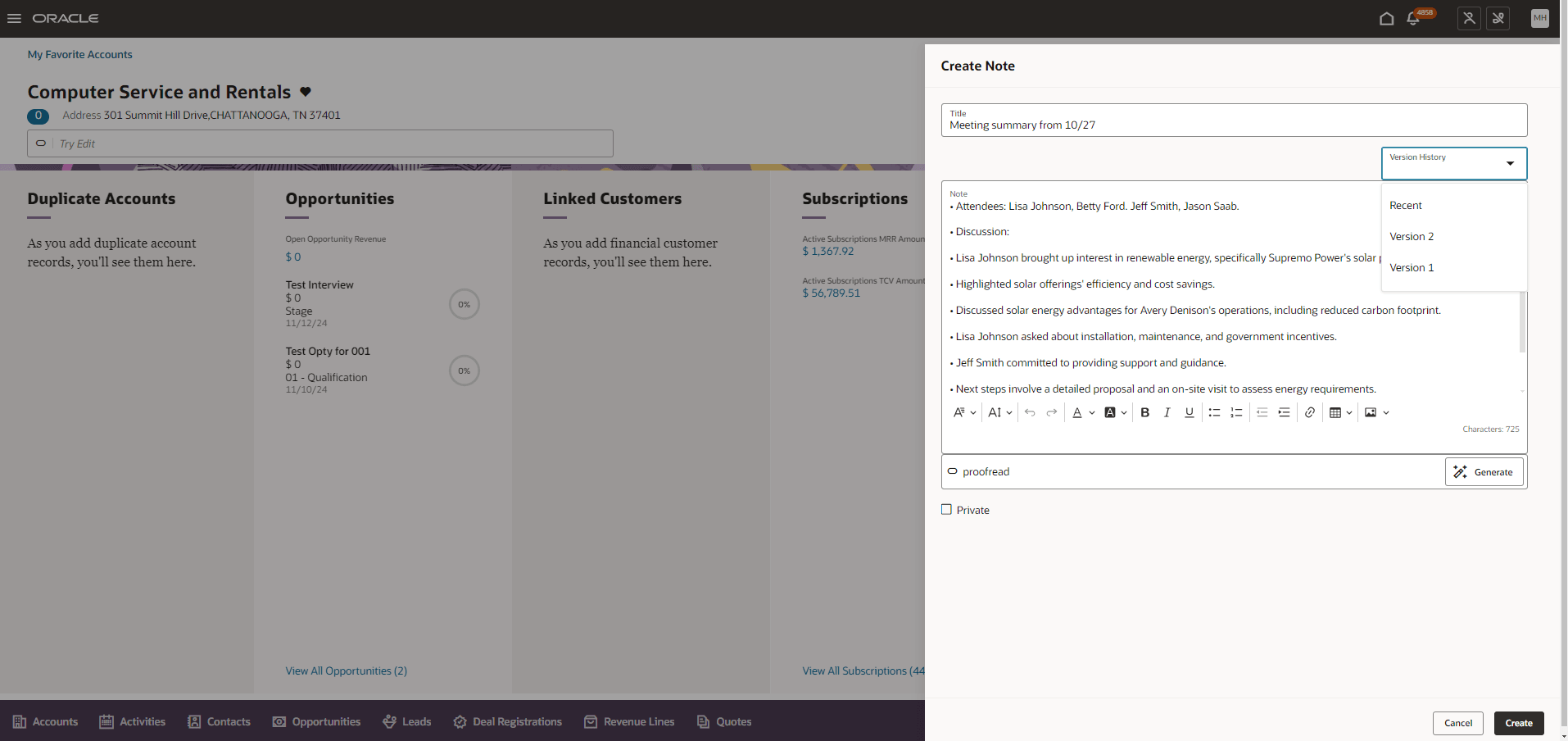Insert a hyperlink into the note

pos(1309,412)
